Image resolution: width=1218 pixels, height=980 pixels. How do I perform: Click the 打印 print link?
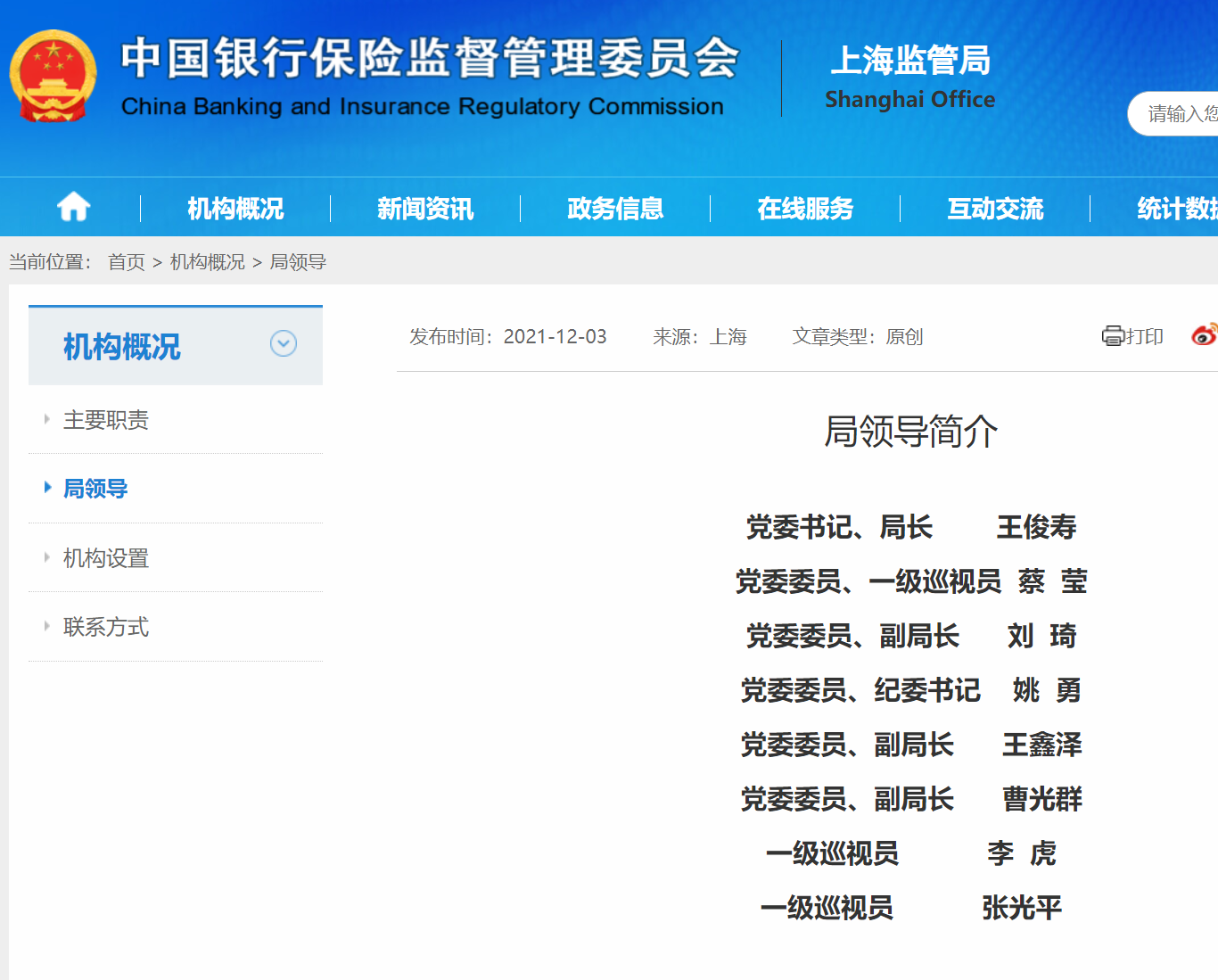point(1144,336)
